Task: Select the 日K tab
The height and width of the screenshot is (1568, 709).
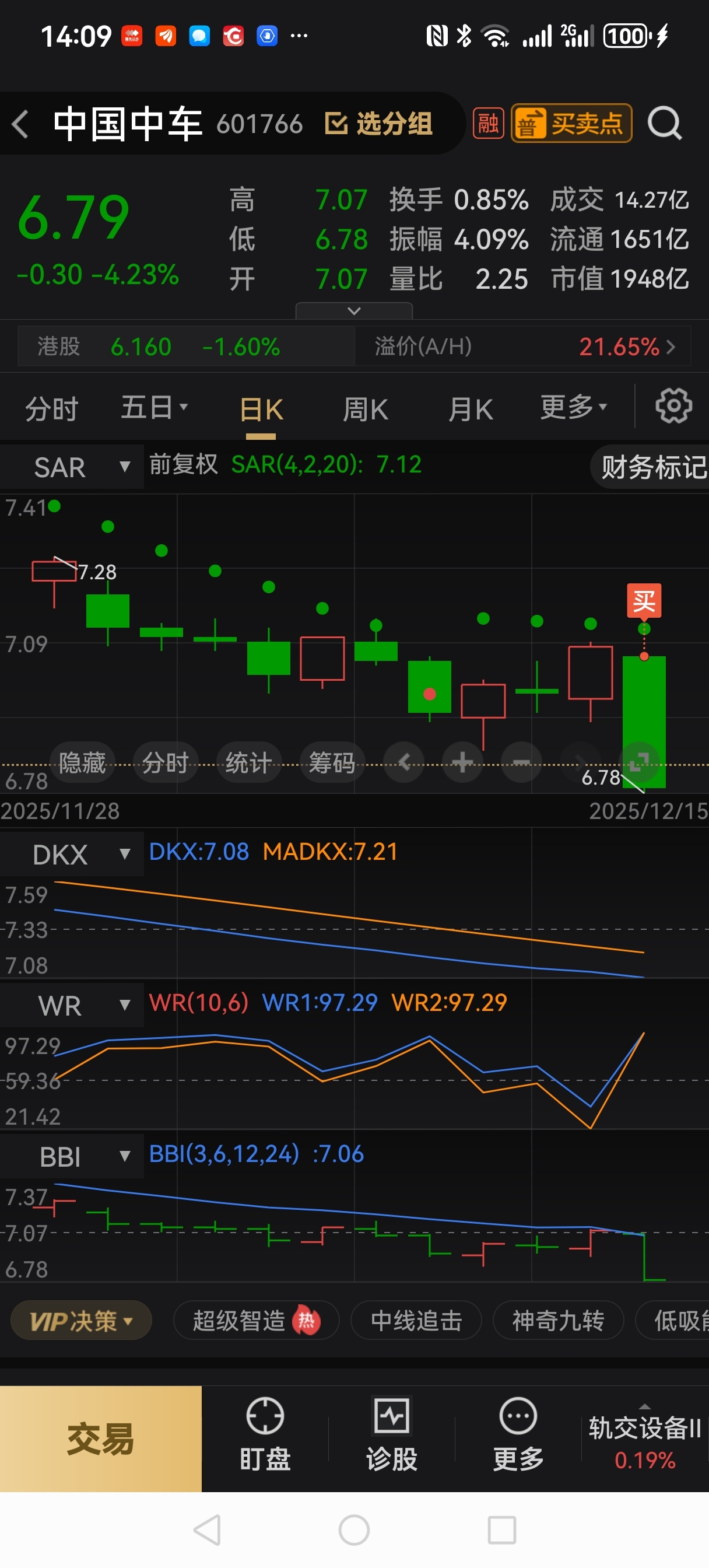Action: [x=261, y=409]
